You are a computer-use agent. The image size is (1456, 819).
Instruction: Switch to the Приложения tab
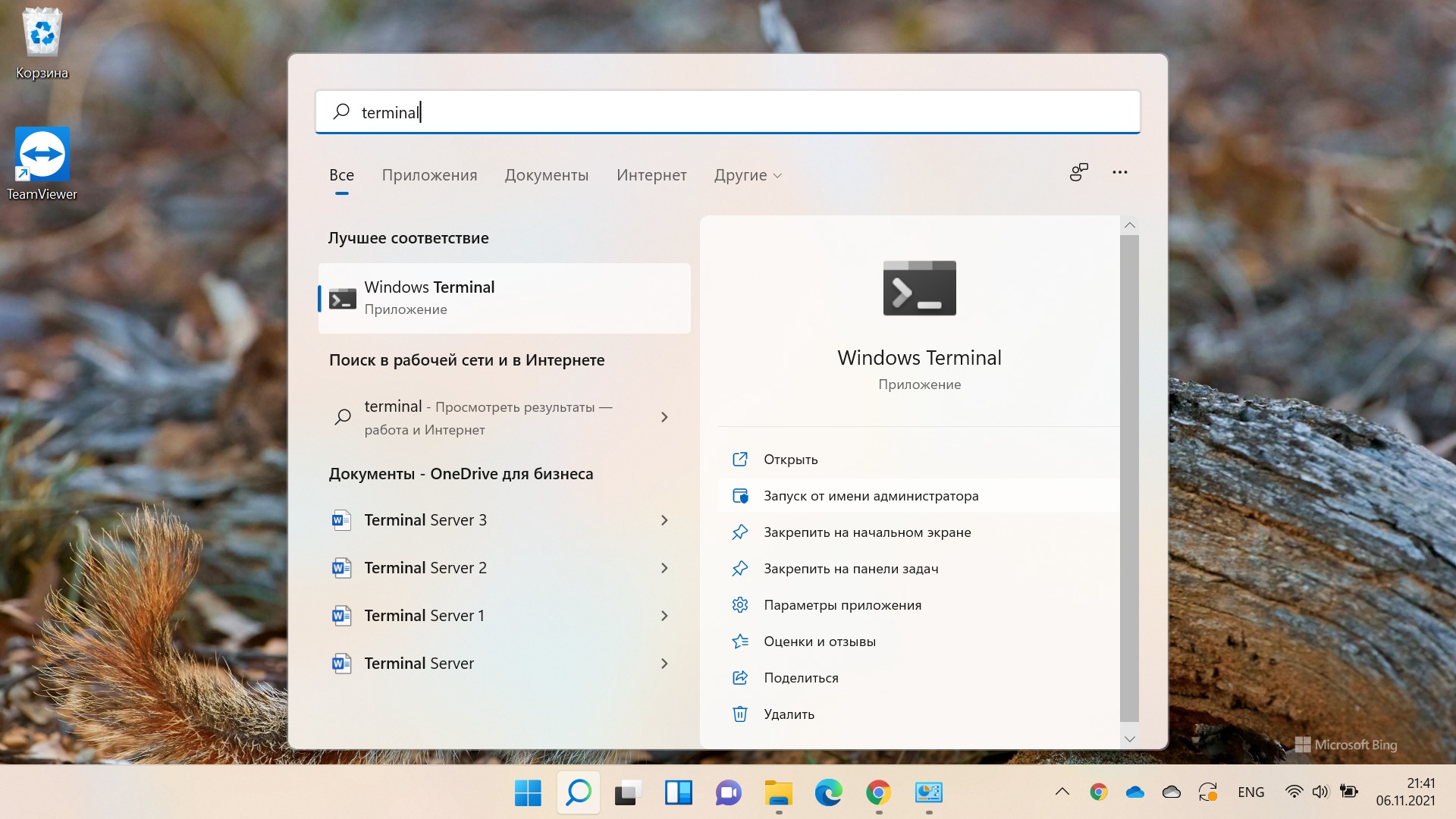[x=429, y=175]
